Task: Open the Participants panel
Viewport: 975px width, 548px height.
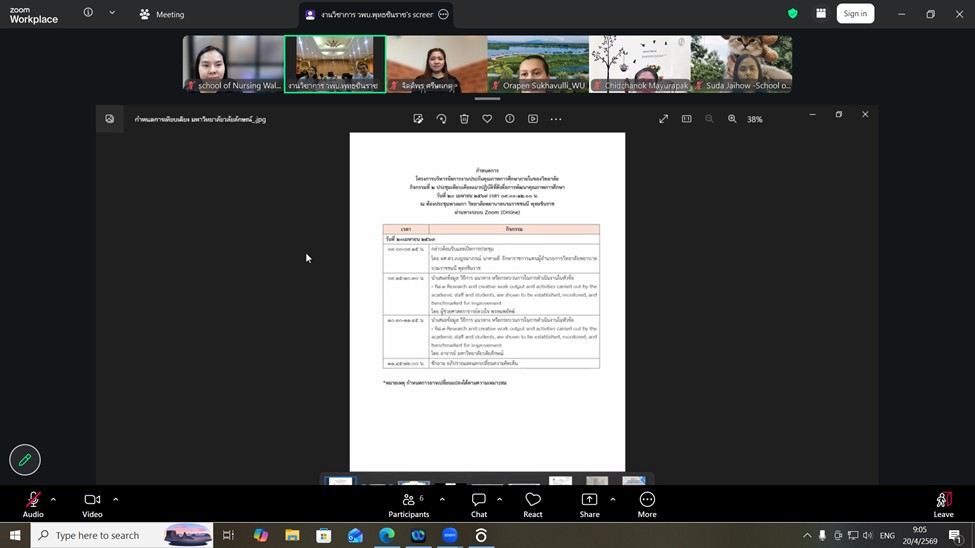Action: (408, 501)
